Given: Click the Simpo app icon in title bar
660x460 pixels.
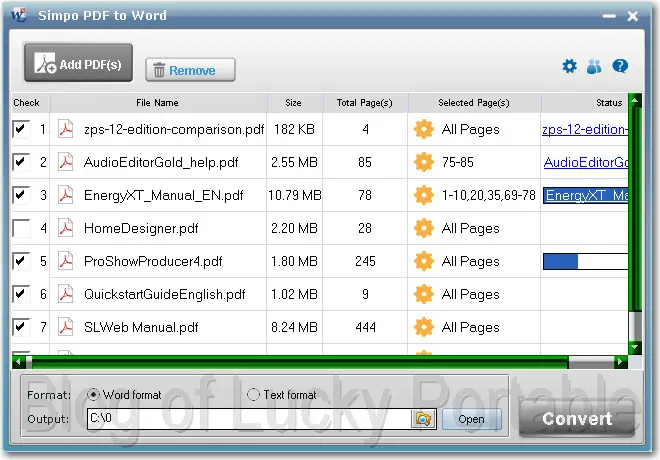Looking at the screenshot, I should click(19, 15).
